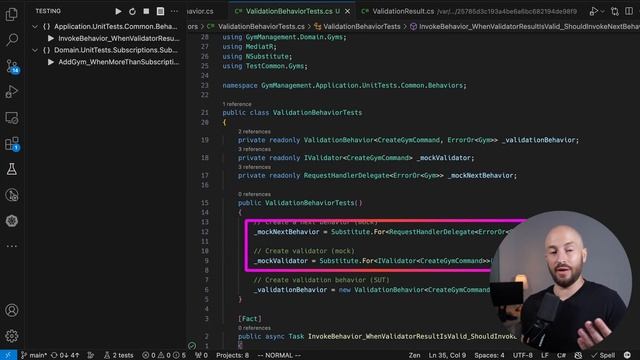Click '1 reference' code lens above class
640x360 pixels.
tap(237, 104)
